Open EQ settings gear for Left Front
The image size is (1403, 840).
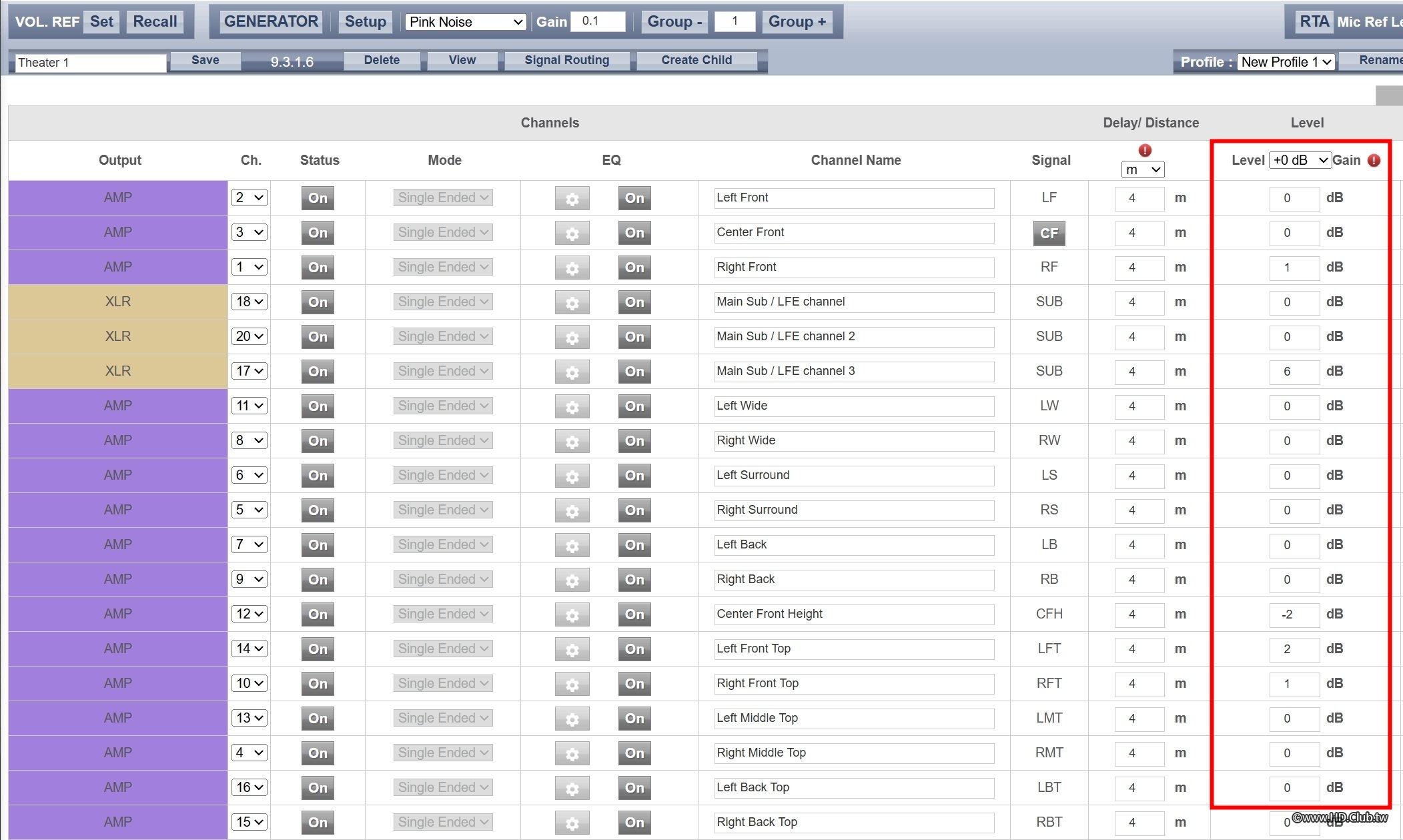[x=572, y=198]
